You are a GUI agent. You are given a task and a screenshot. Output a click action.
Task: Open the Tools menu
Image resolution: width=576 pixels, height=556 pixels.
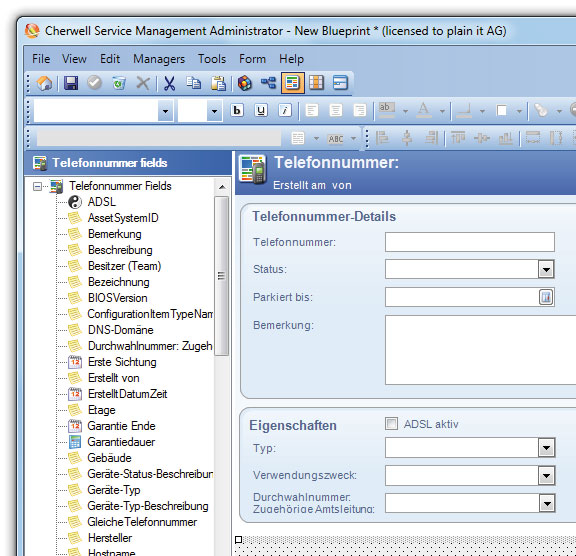[212, 59]
